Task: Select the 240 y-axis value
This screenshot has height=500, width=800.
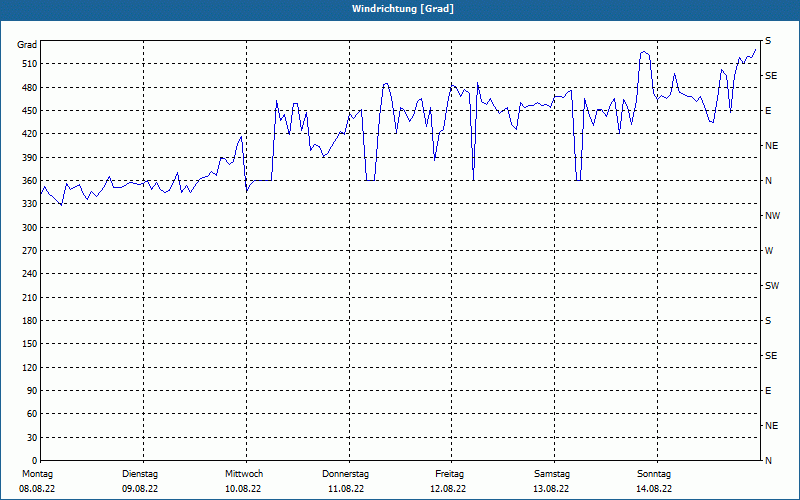Action: (29, 273)
